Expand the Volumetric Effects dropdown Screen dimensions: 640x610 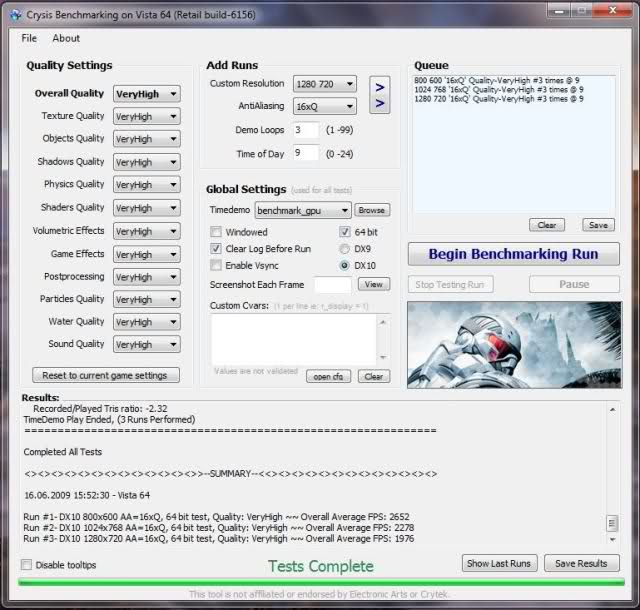tap(147, 231)
